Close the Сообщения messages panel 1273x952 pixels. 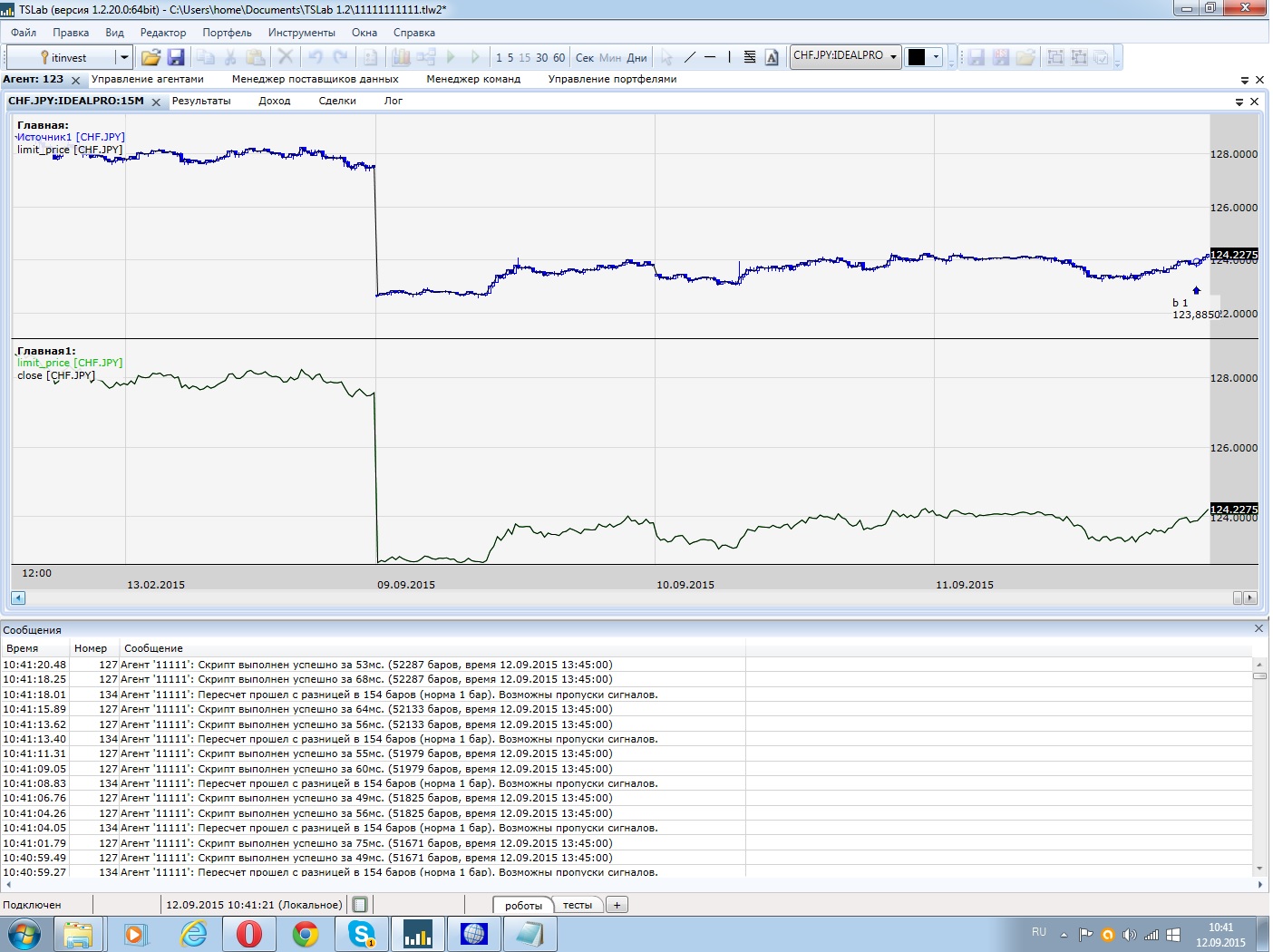(1258, 628)
